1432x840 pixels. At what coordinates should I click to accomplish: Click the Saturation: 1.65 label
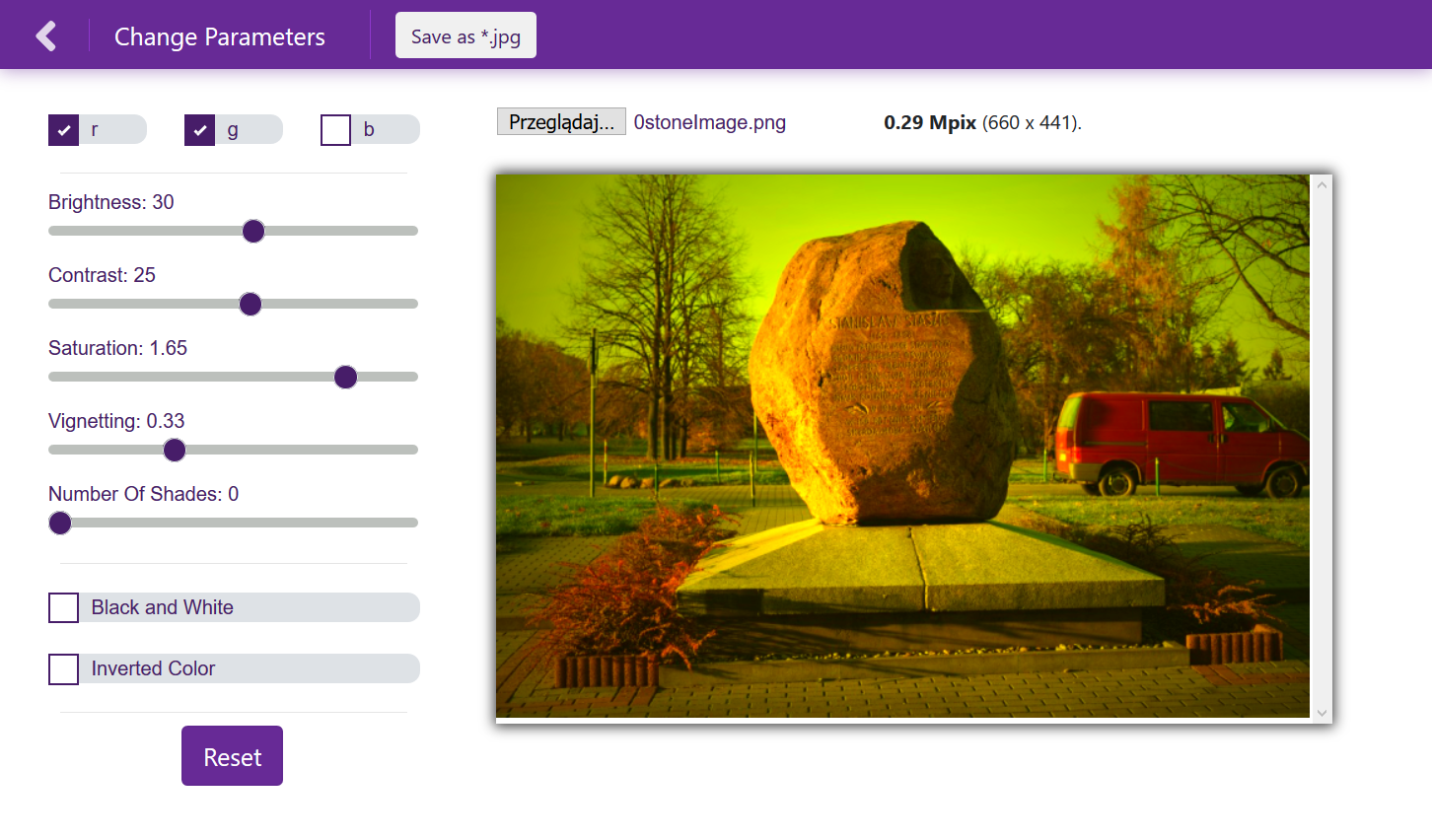click(117, 348)
